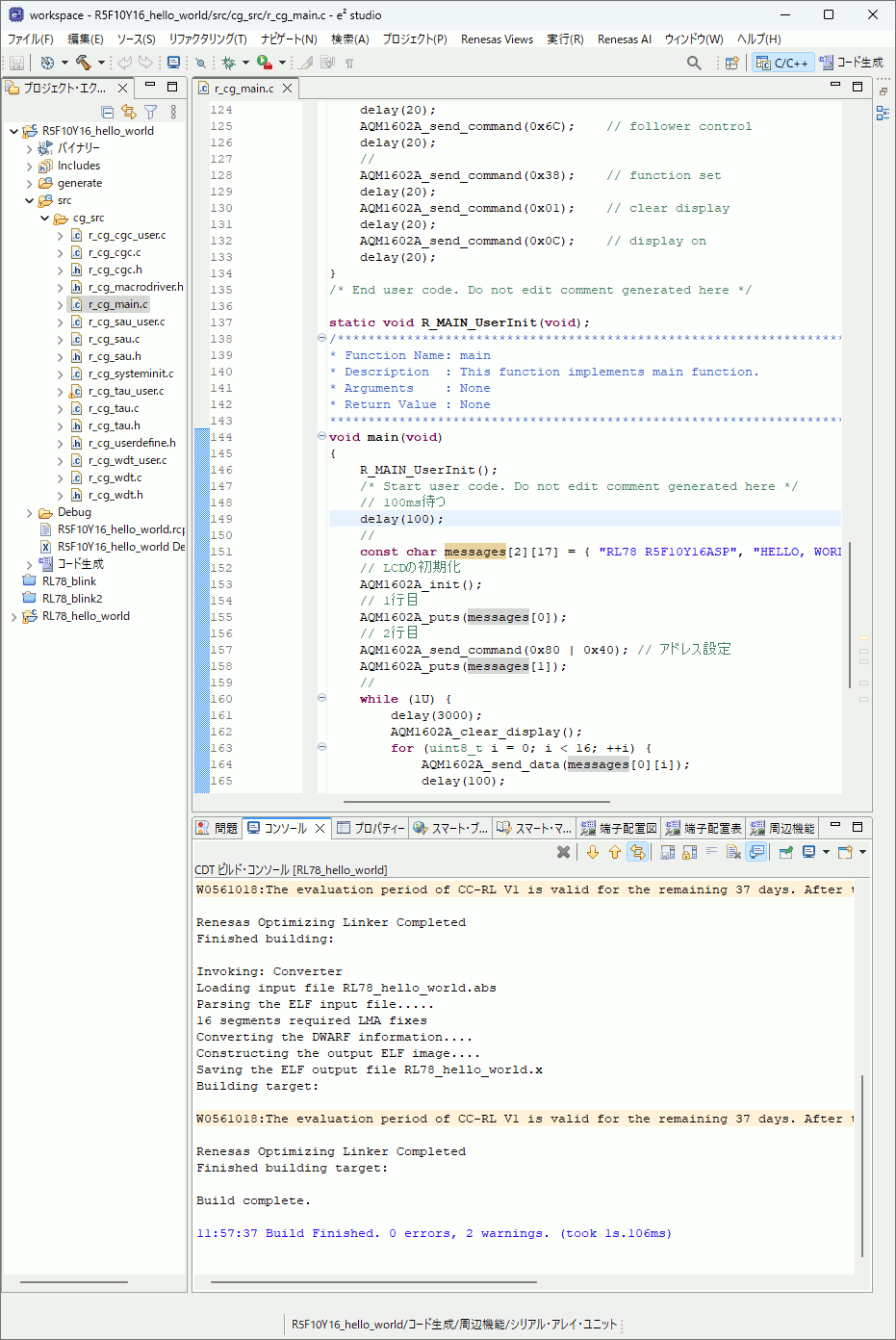Collapse all in project explorer
The height and width of the screenshot is (1340, 896).
(108, 112)
